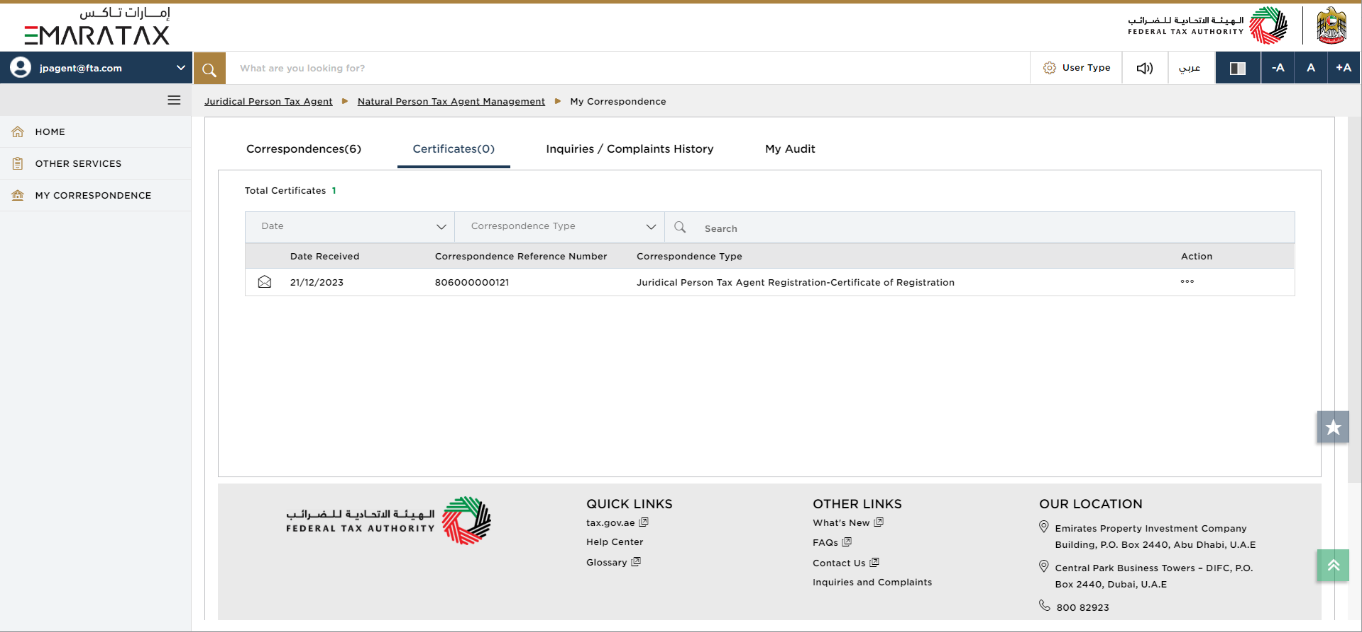This screenshot has height=632, width=1362.
Task: Click the user profile avatar icon
Action: pyautogui.click(x=19, y=68)
